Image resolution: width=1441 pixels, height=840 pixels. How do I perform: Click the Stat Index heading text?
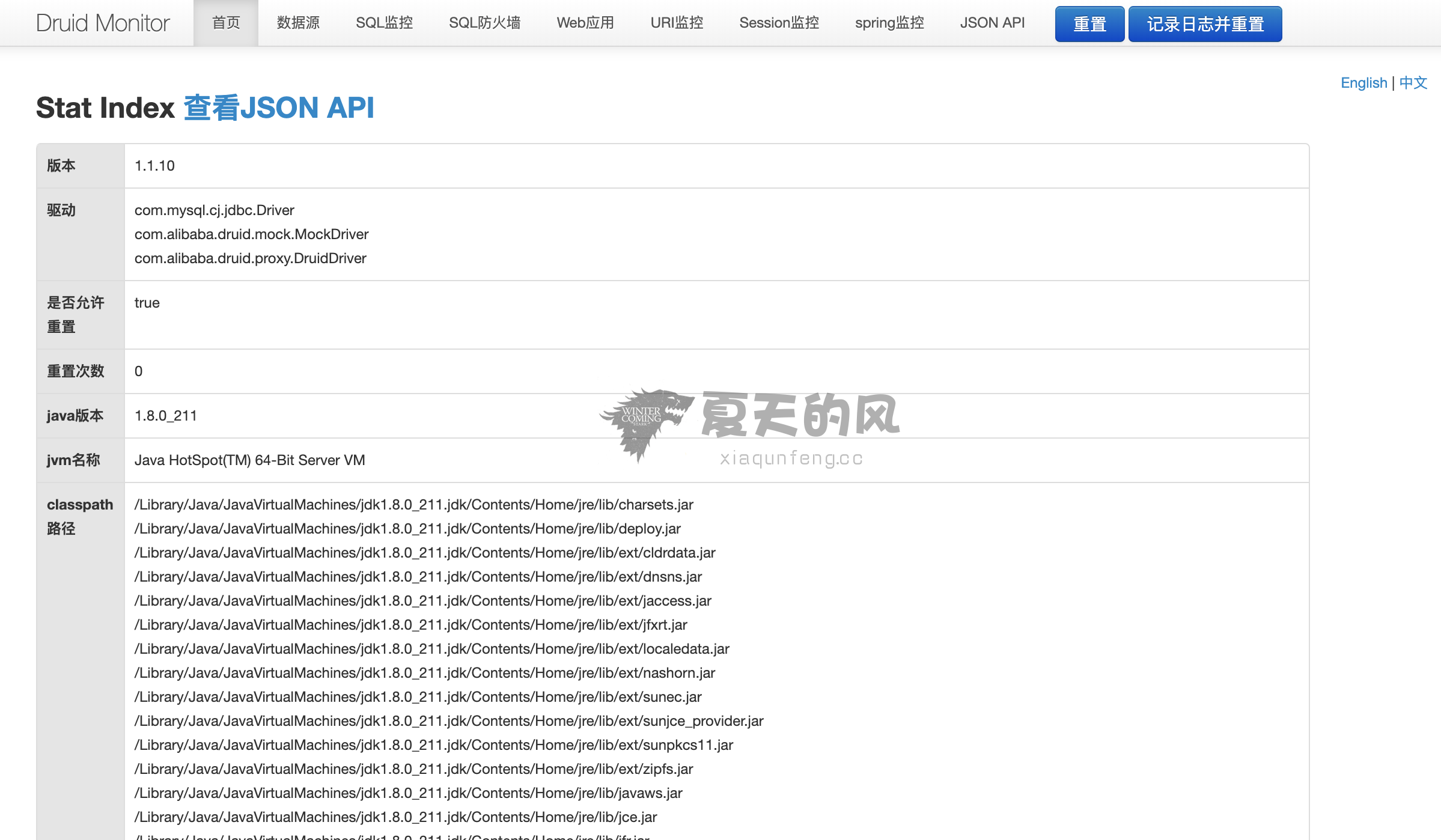[x=105, y=108]
